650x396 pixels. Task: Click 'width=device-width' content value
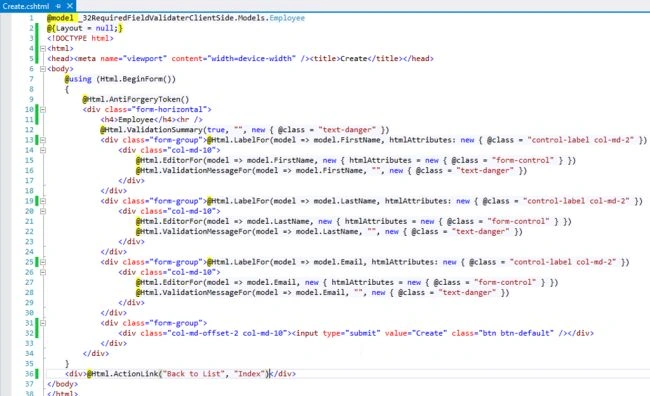(252, 58)
